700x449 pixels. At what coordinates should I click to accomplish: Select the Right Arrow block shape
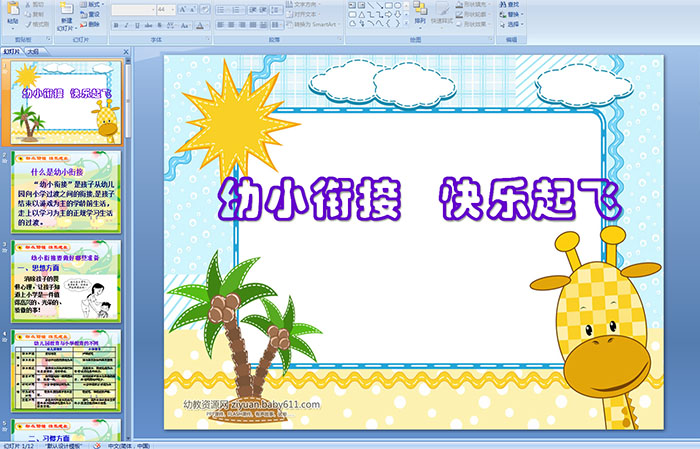[388, 14]
